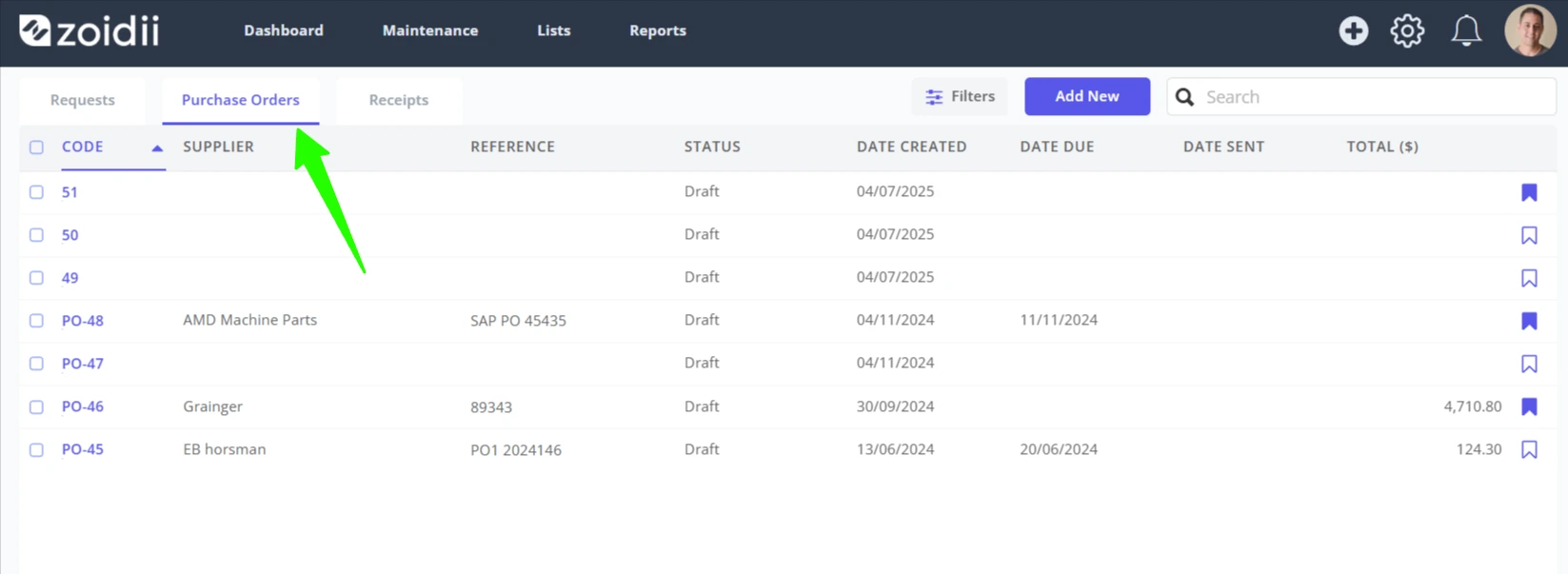This screenshot has height=574, width=1568.
Task: Switch to the Receipts tab
Action: (399, 100)
